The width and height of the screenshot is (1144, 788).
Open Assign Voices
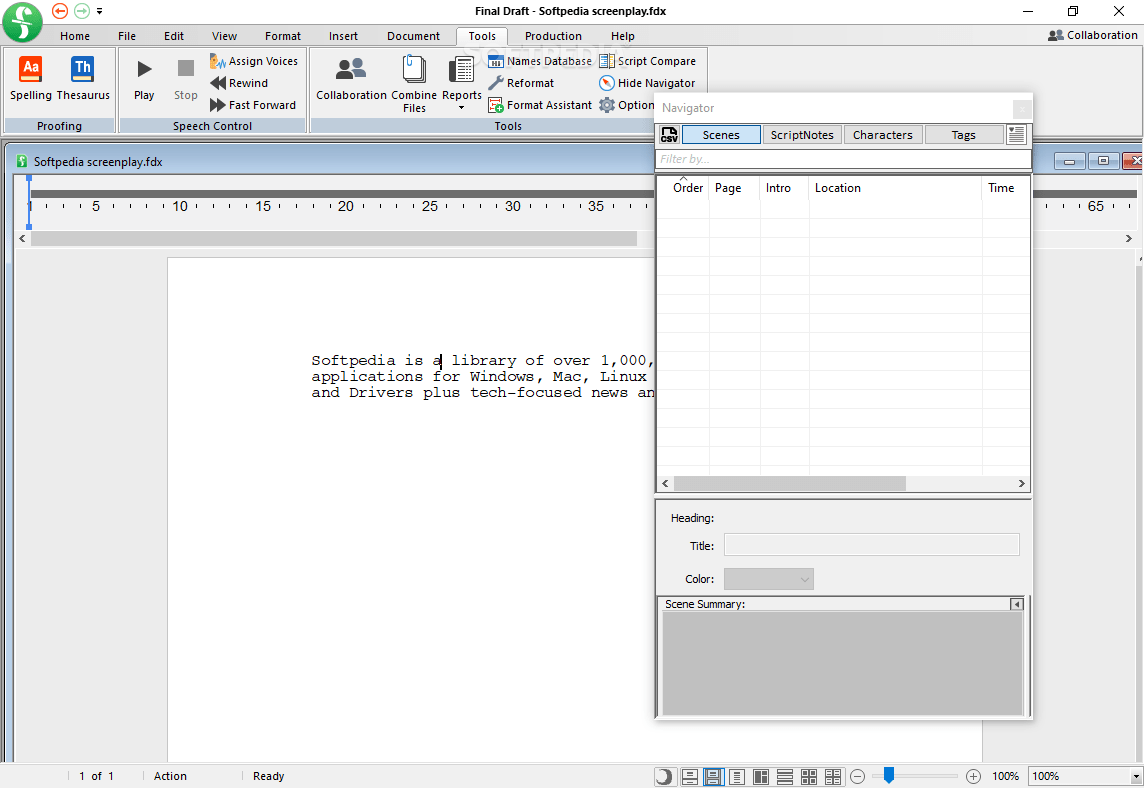click(x=254, y=61)
